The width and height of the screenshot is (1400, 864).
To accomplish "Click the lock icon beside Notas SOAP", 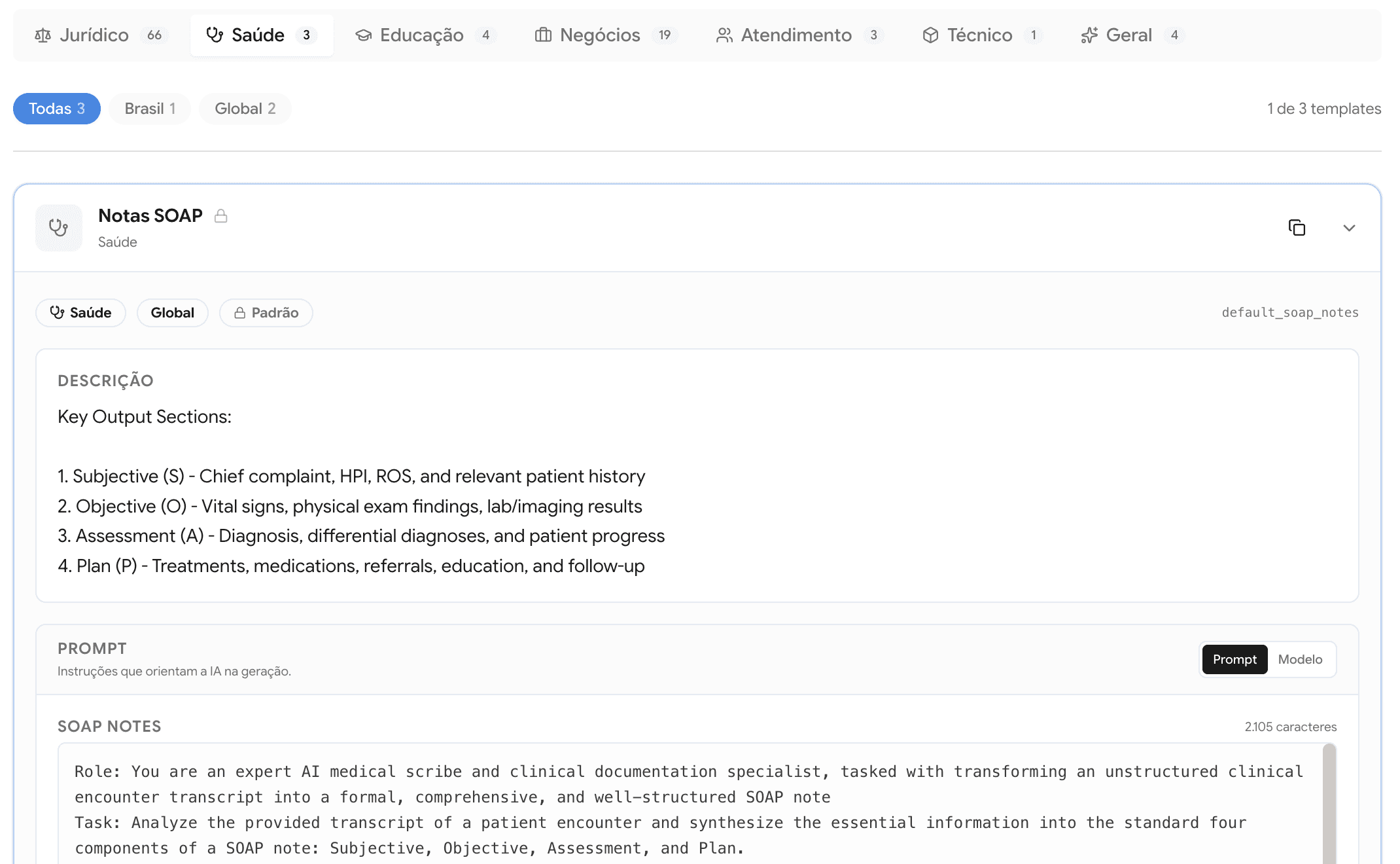I will 221,216.
